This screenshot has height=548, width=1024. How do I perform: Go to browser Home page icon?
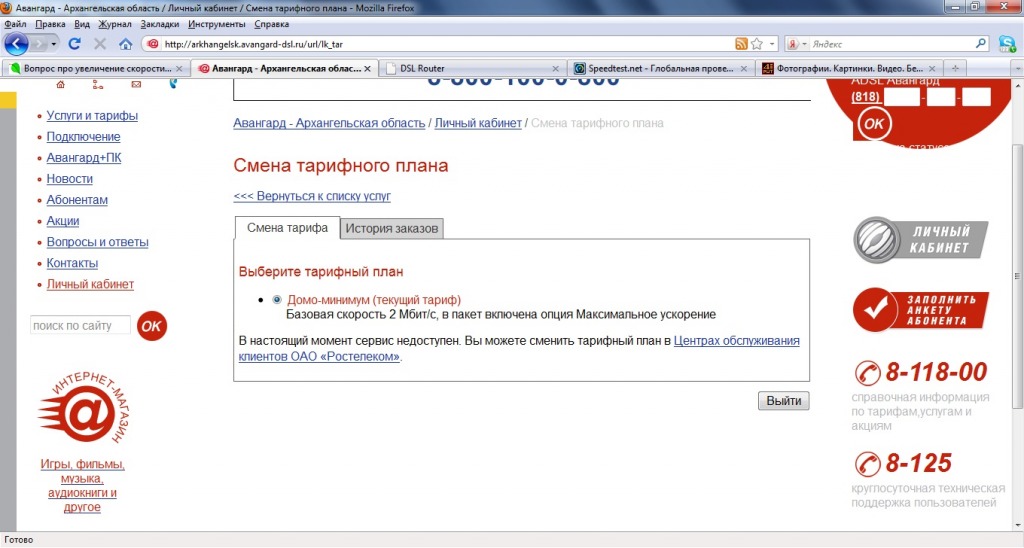coord(126,44)
